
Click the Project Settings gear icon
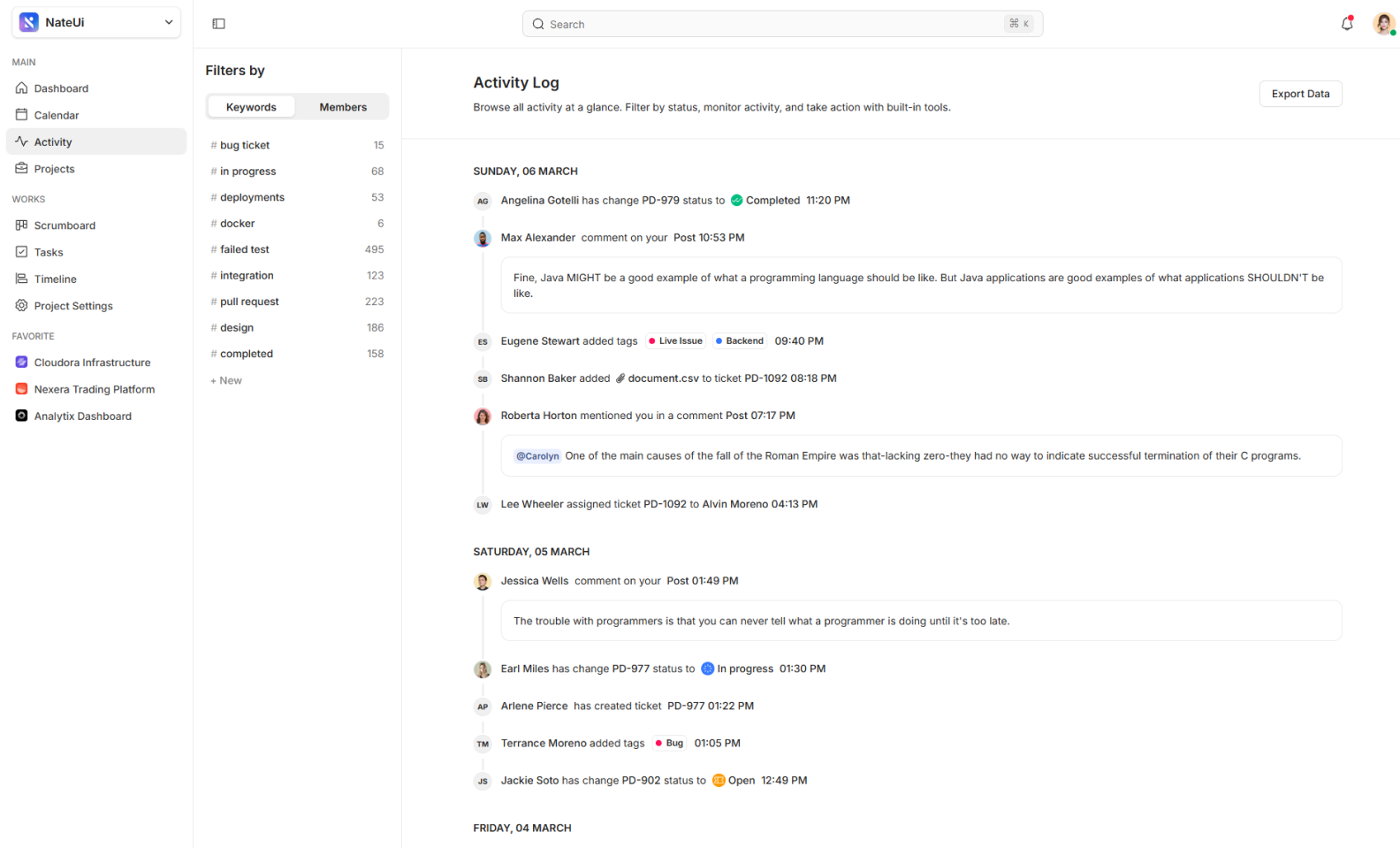click(x=22, y=305)
